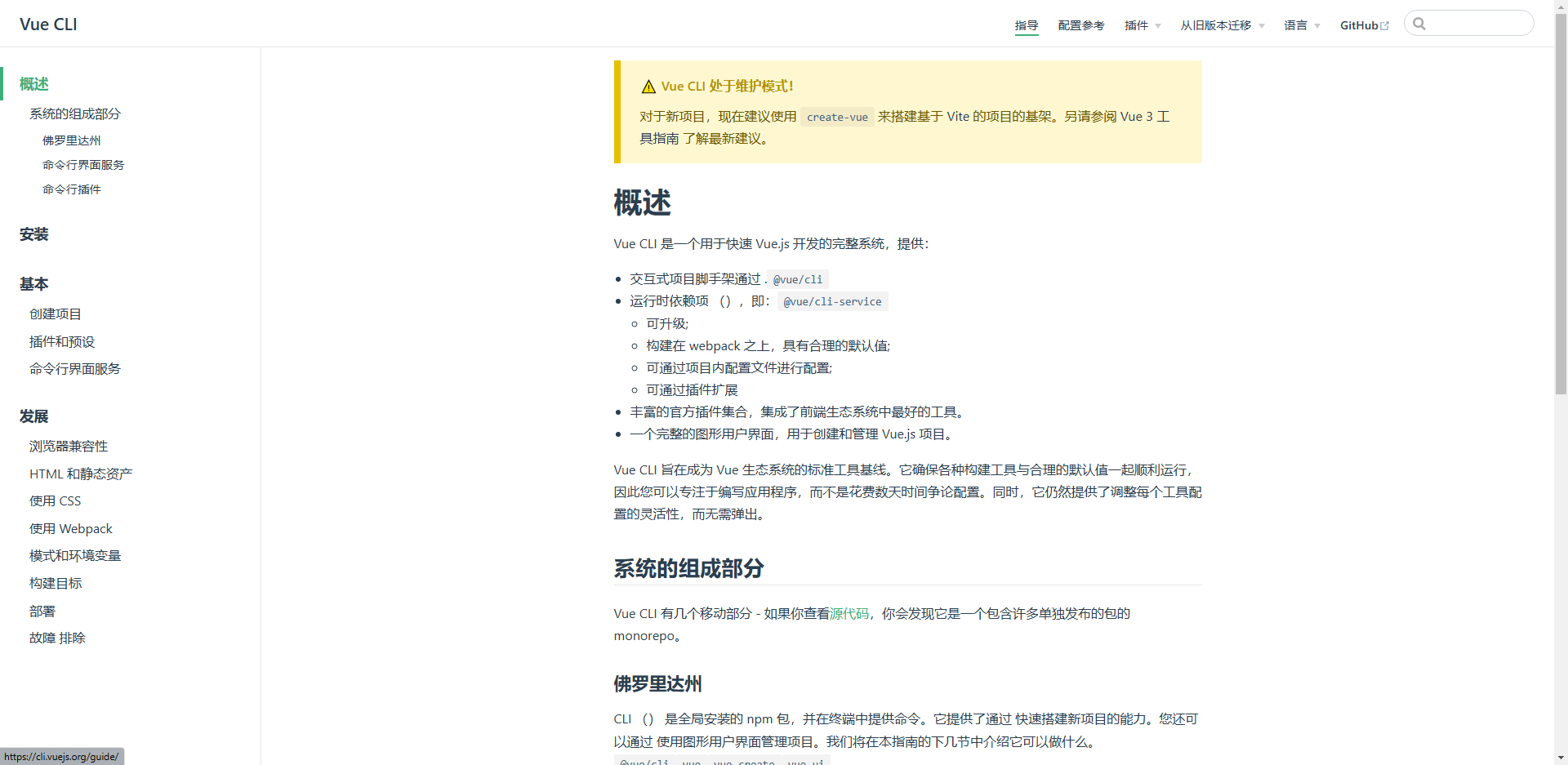Viewport: 1568px width, 765px height.
Task: Expand the 从旧版本迁移 dropdown
Action: [1223, 25]
